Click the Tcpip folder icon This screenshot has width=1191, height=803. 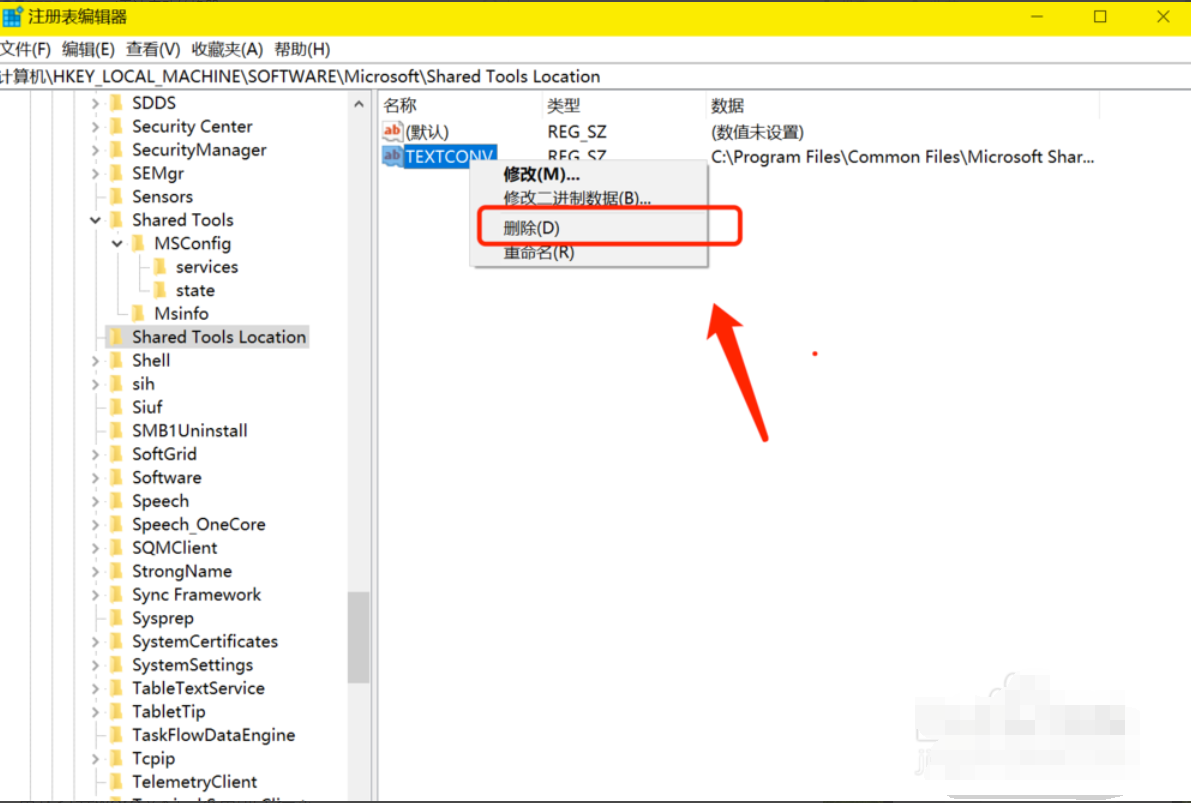point(116,759)
